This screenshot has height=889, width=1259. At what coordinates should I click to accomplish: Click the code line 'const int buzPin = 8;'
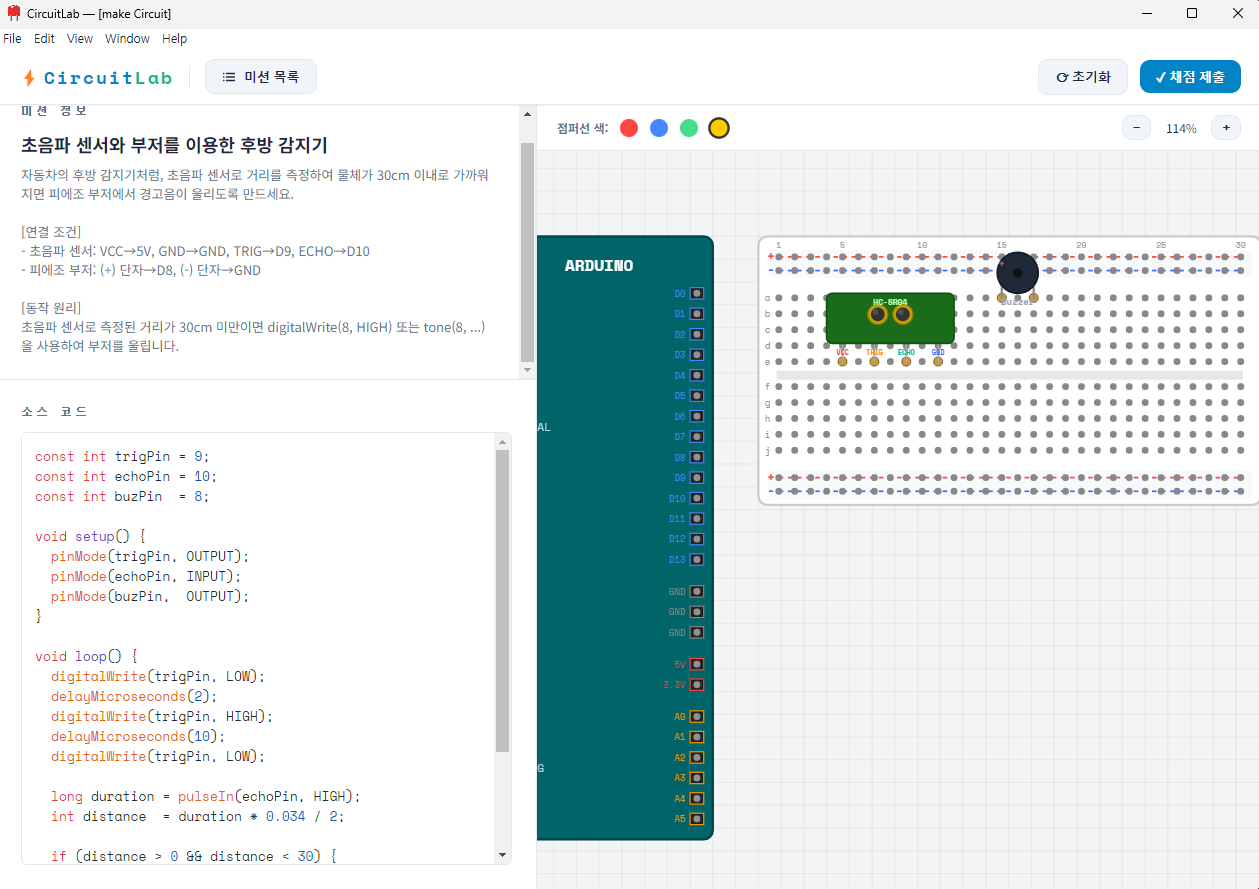[x=123, y=496]
